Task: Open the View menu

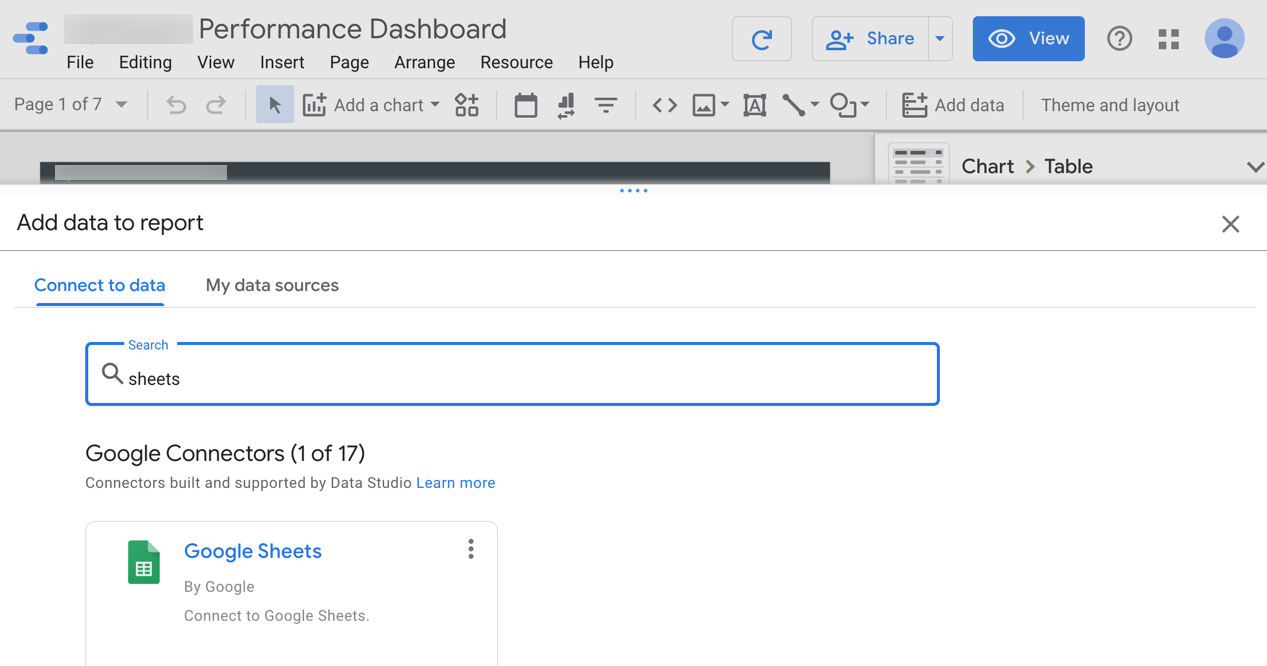Action: click(x=216, y=62)
